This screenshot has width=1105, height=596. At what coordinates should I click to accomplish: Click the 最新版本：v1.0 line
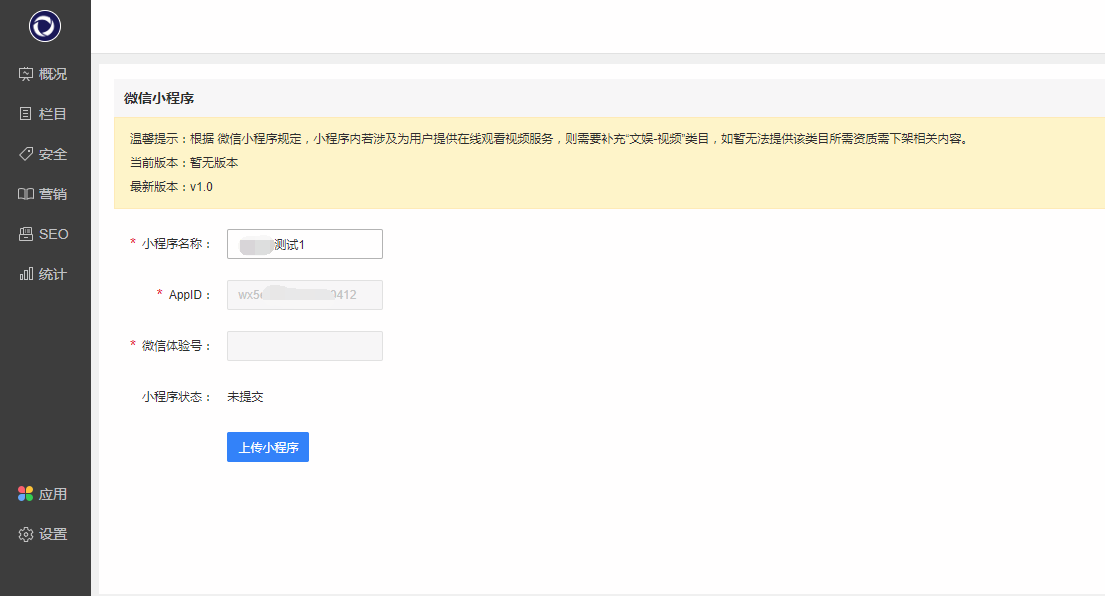(x=171, y=187)
